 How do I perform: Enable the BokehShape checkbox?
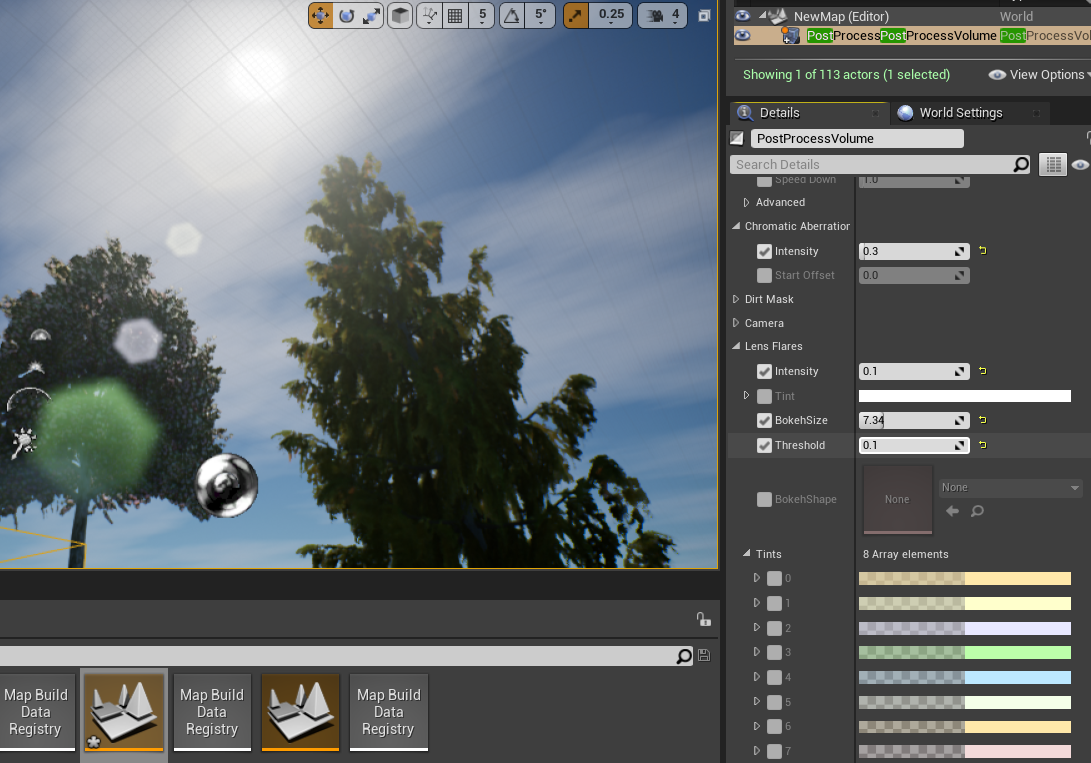click(x=764, y=499)
